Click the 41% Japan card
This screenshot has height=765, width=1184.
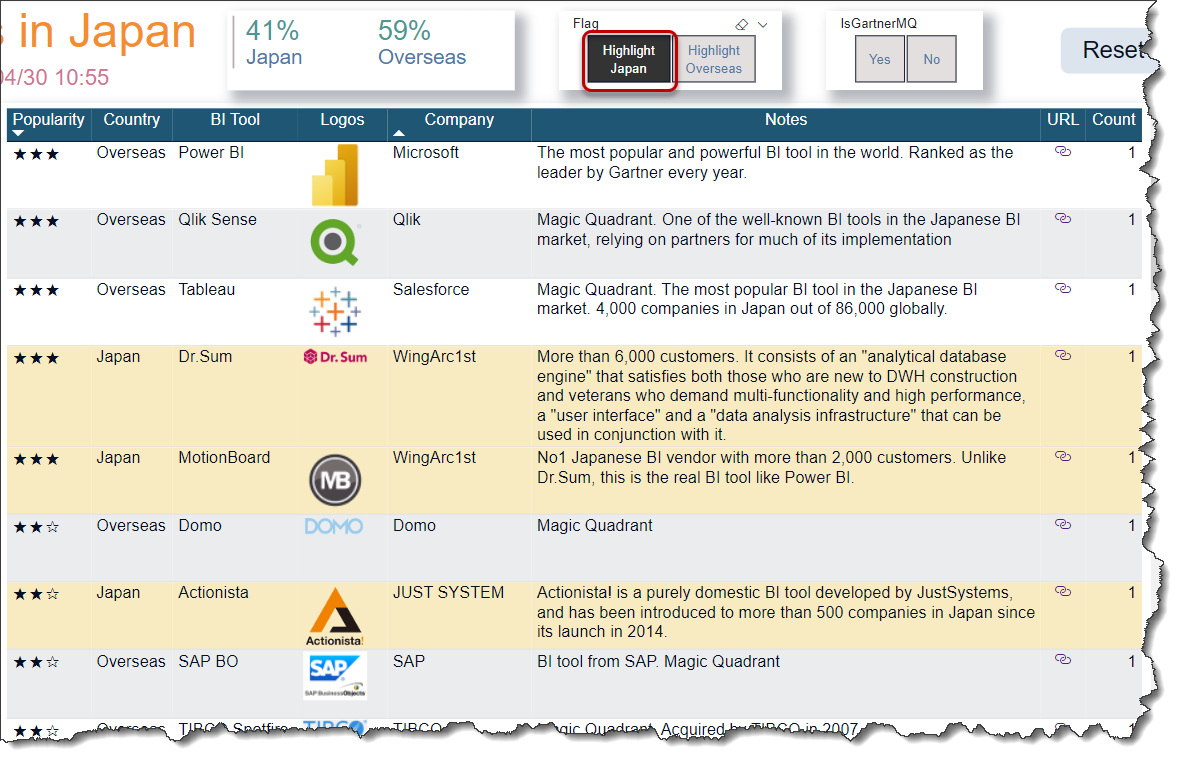[274, 42]
